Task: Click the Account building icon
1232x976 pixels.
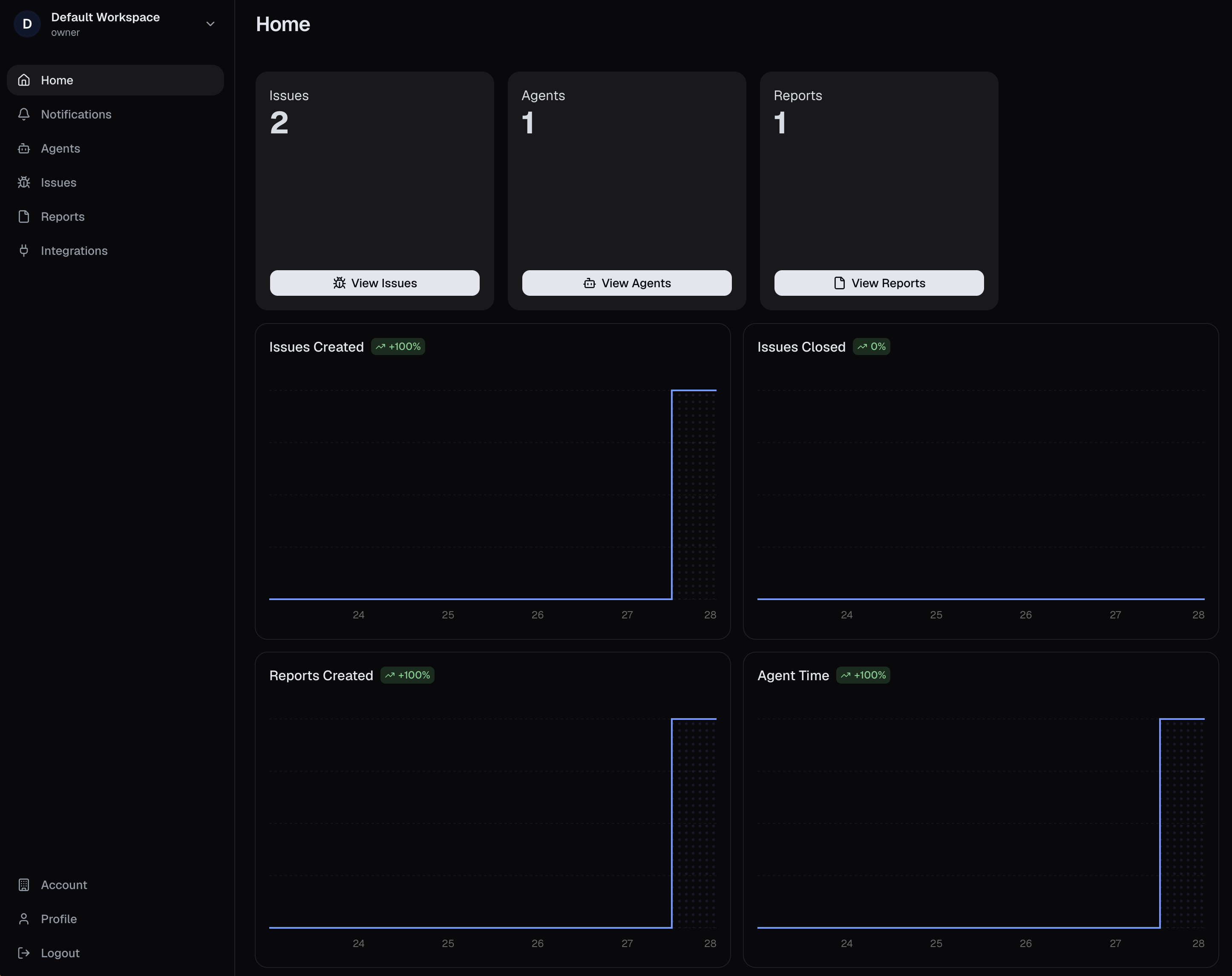Action: coord(23,884)
